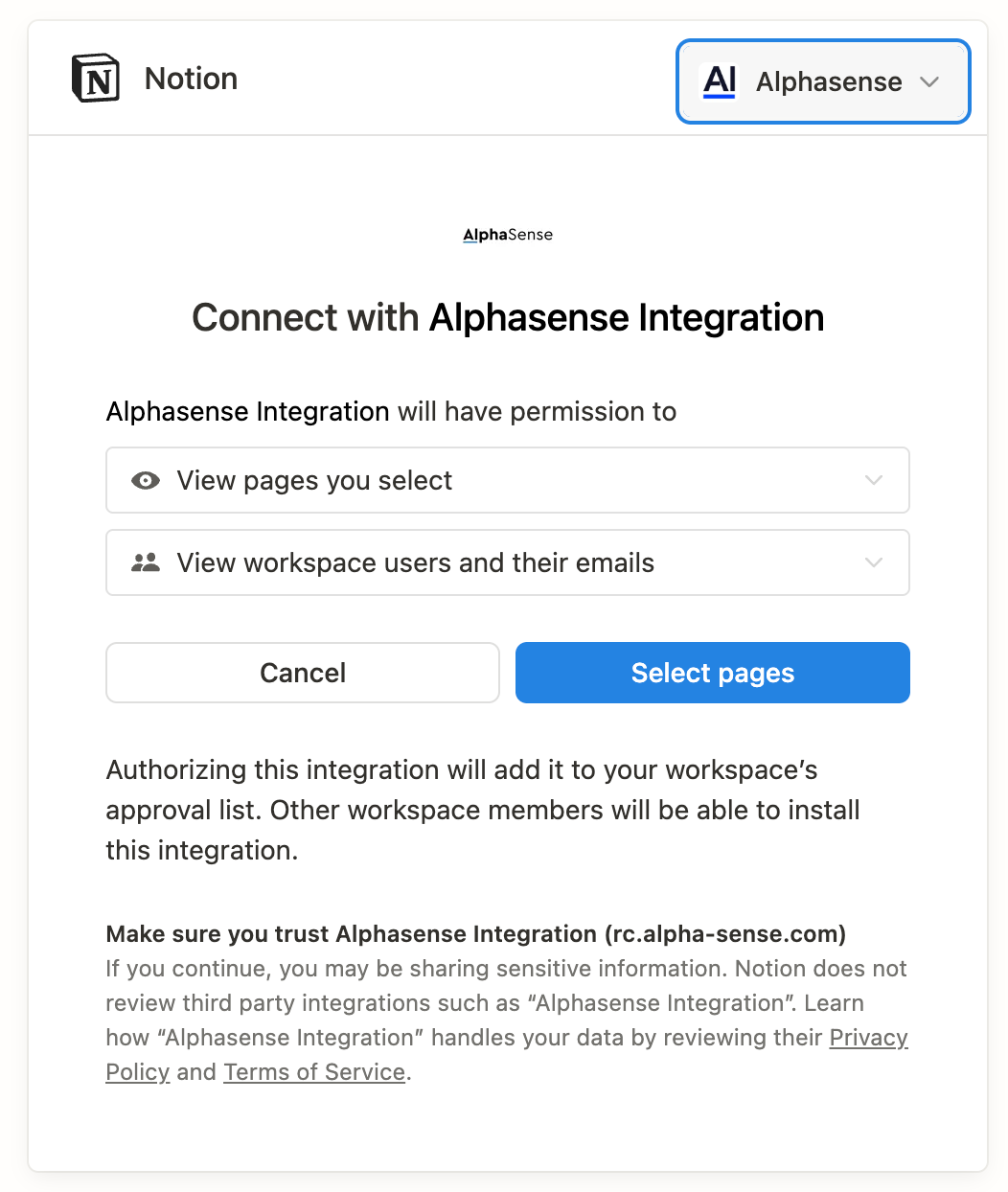Click 'View workspace users and their emails' text
The width and height of the screenshot is (1008, 1192).
[415, 563]
